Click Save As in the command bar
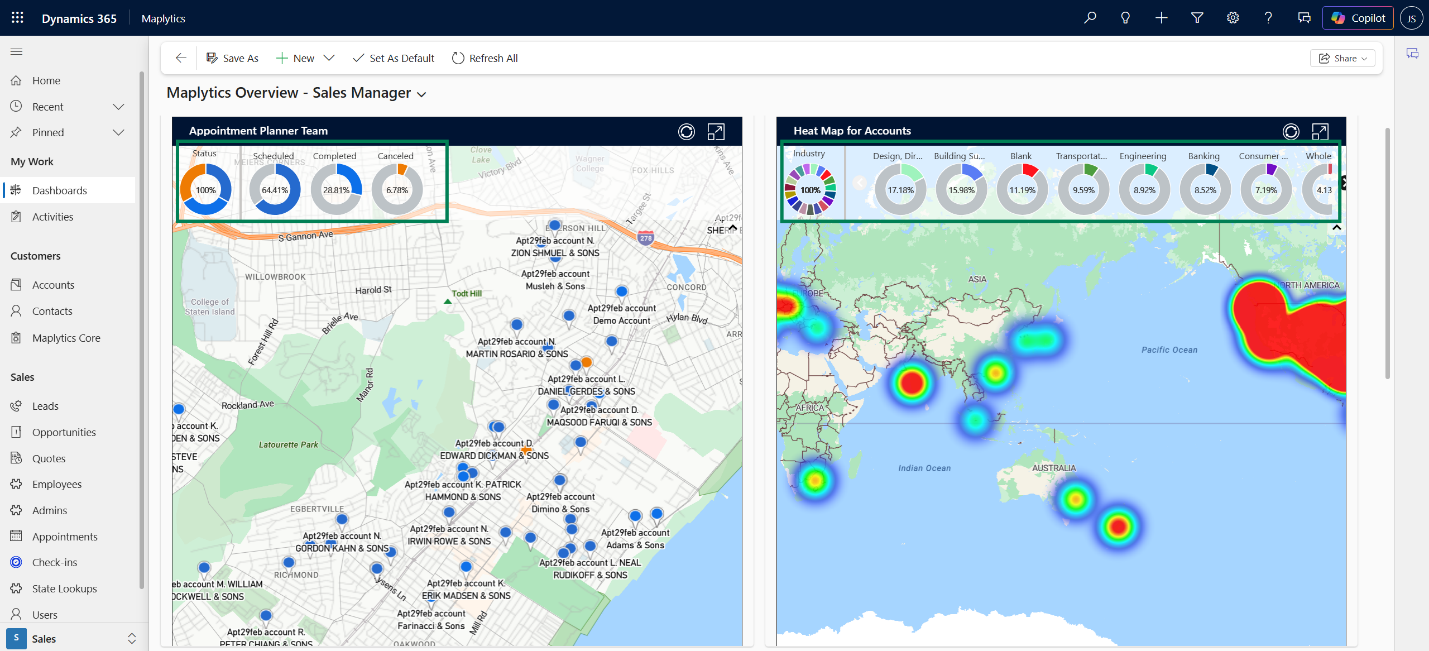1429x651 pixels. click(x=232, y=58)
